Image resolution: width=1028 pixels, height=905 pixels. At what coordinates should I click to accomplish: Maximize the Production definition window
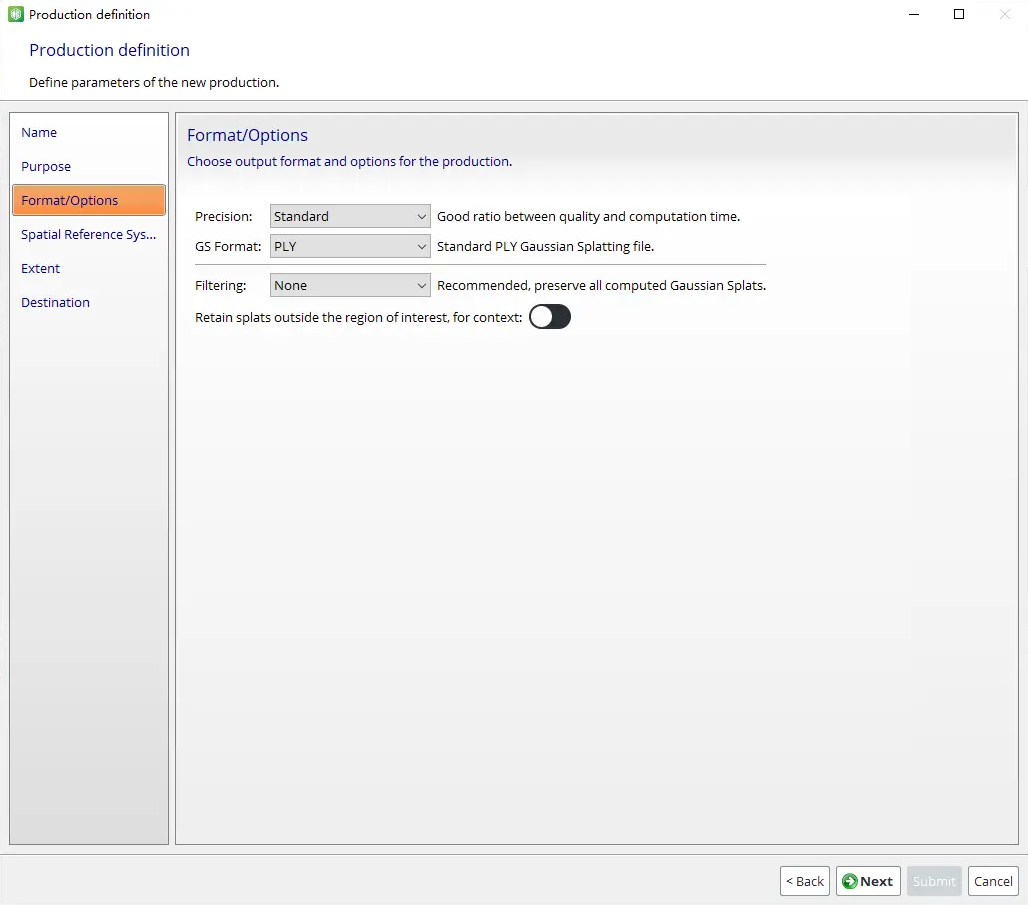point(959,14)
